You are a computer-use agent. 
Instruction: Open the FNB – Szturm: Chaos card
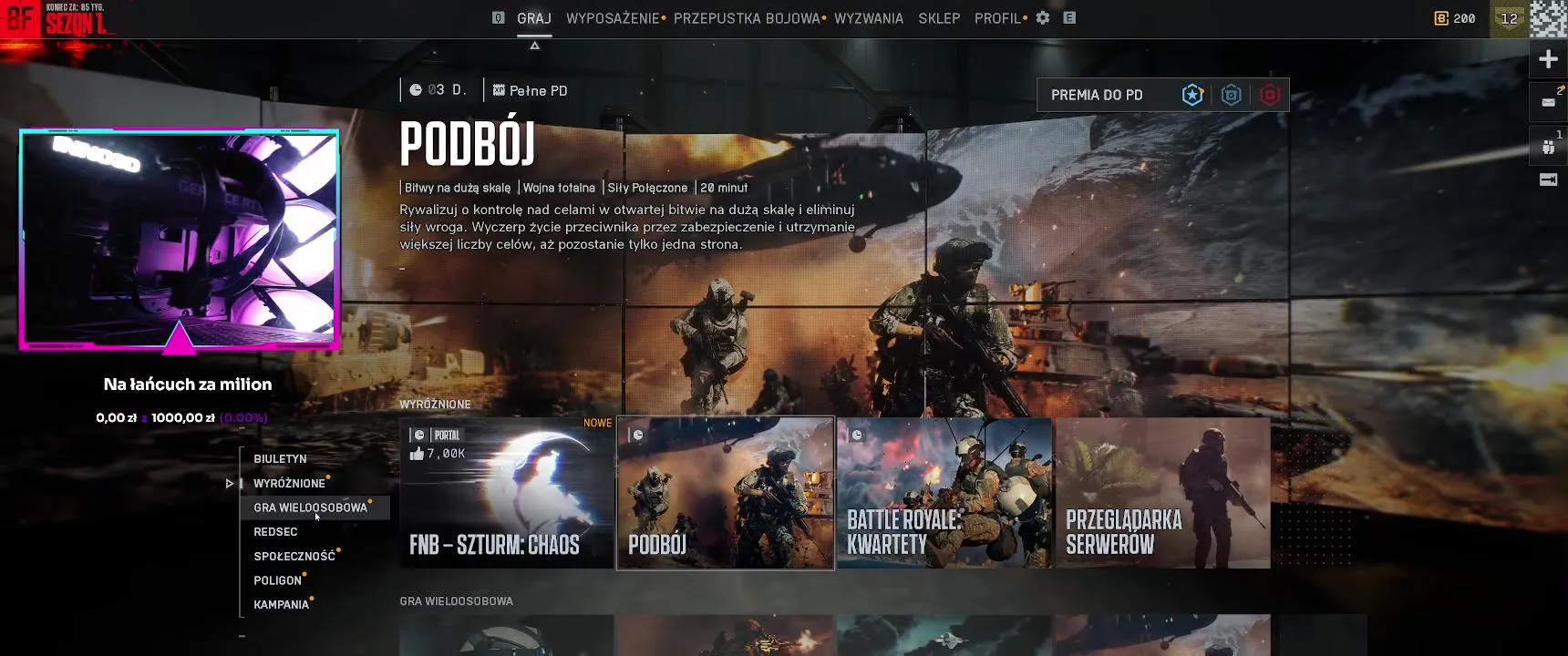coord(507,493)
